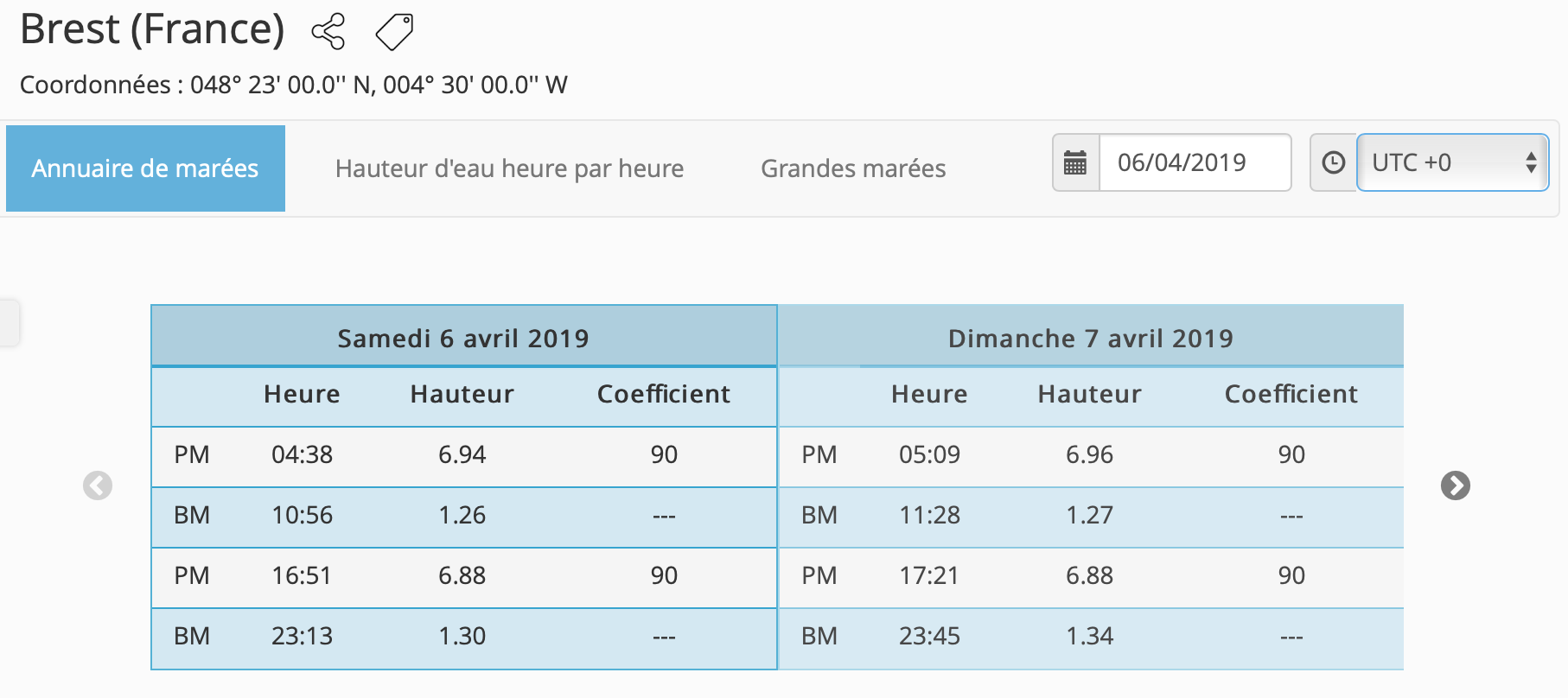Click the Coordonnées text line
Viewport: 1568px width, 698px height.
coord(293,85)
